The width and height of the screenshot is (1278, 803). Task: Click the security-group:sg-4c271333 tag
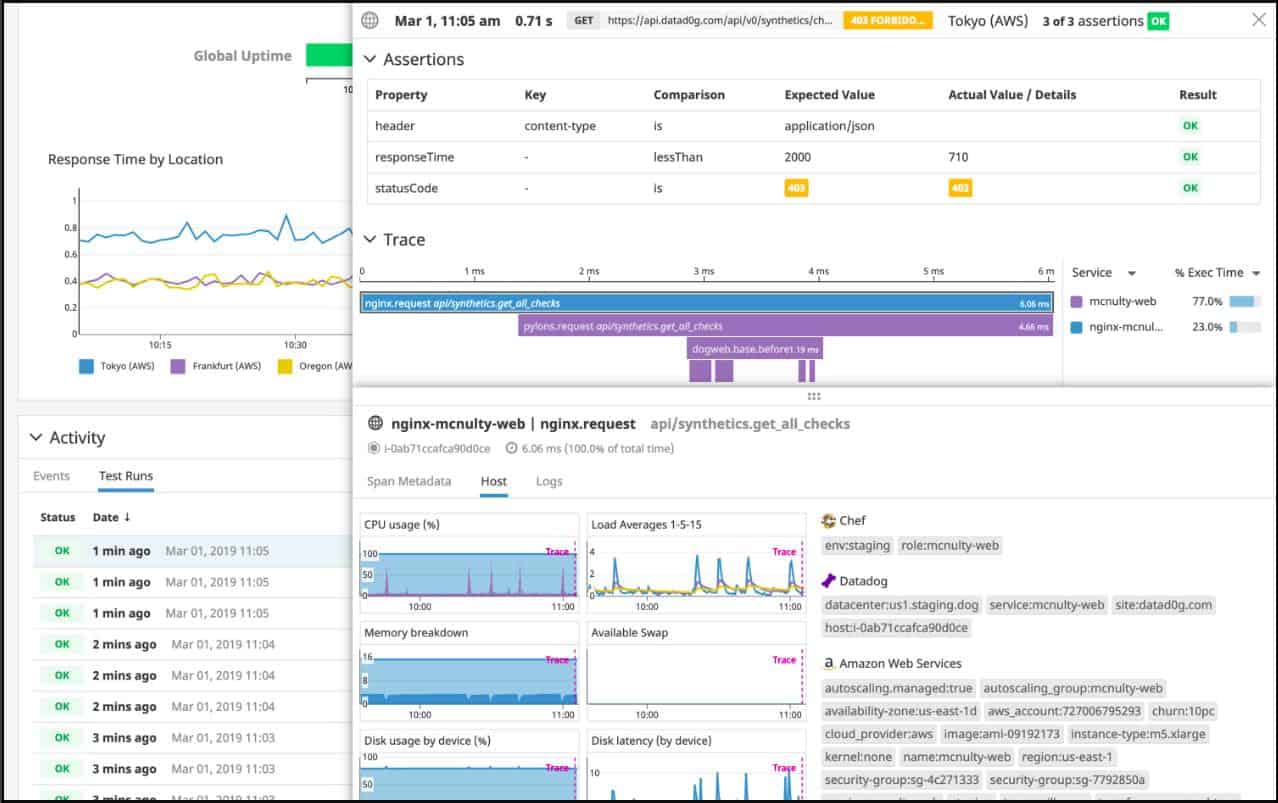point(902,780)
